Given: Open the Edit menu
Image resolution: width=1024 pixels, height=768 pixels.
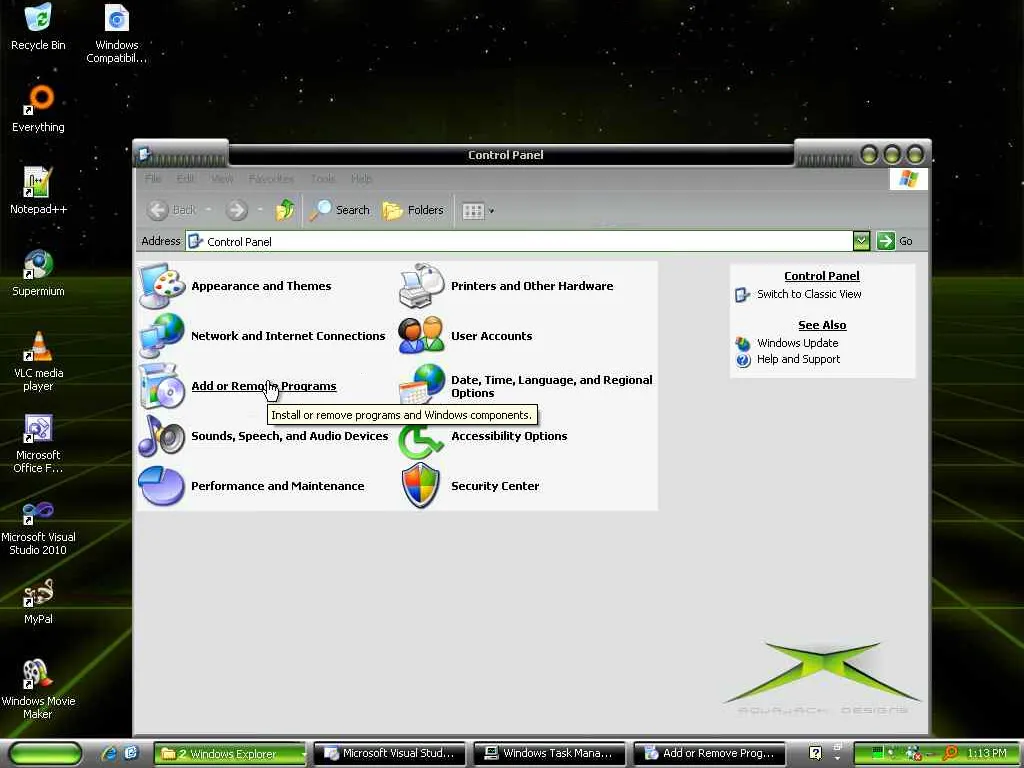Looking at the screenshot, I should point(185,178).
